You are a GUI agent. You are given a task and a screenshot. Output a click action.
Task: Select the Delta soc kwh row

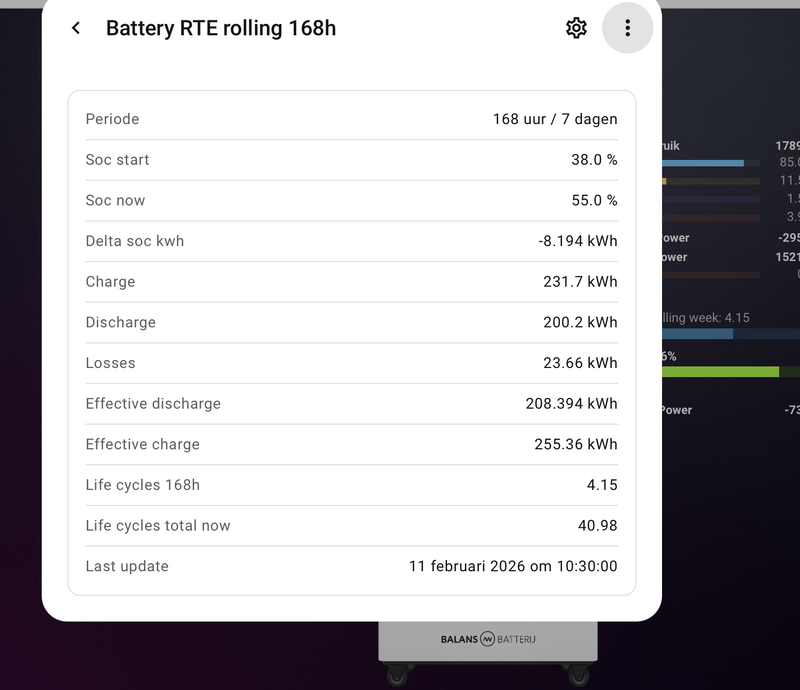coord(351,241)
